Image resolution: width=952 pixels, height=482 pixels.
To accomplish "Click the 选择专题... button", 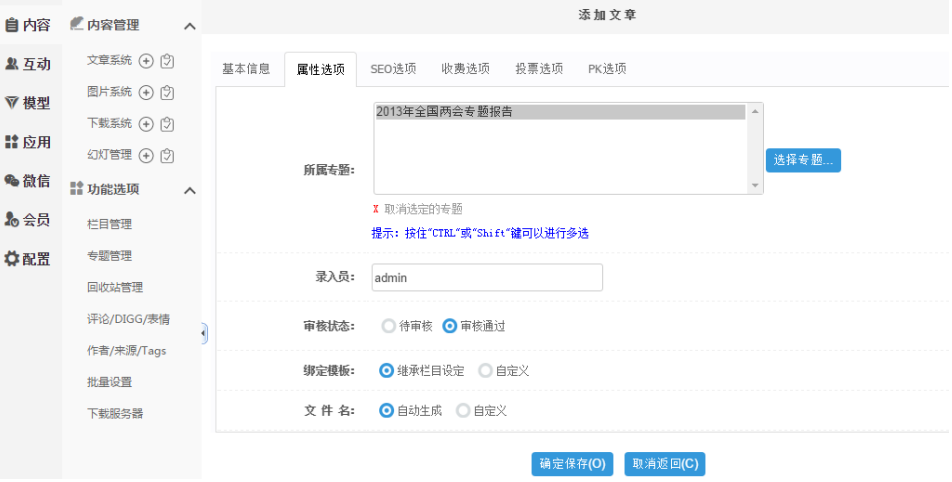I will click(x=803, y=161).
